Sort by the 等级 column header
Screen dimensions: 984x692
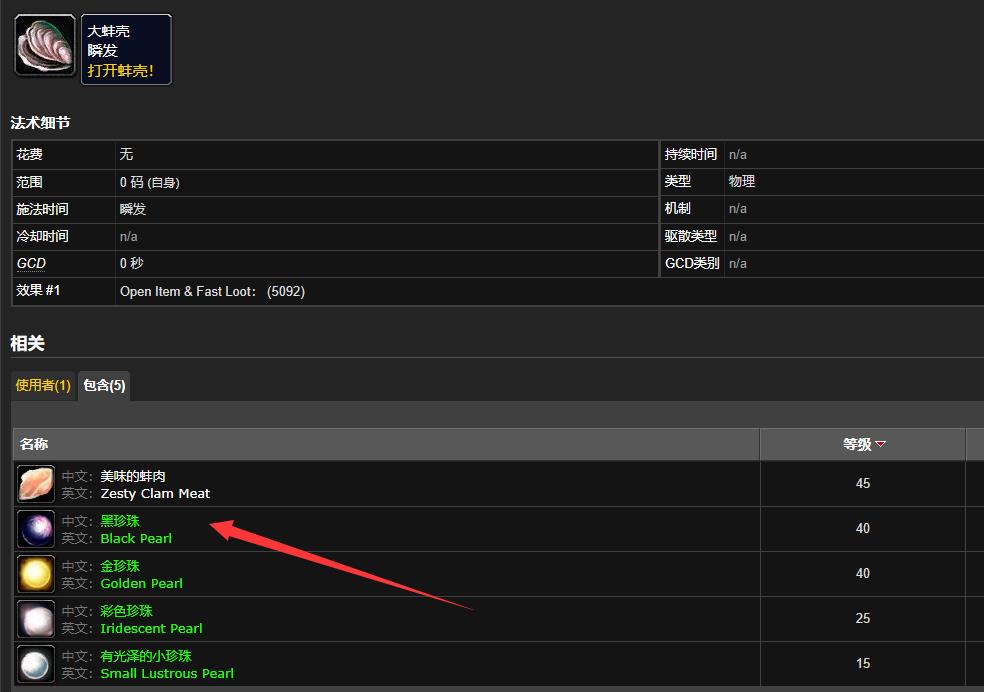(863, 444)
